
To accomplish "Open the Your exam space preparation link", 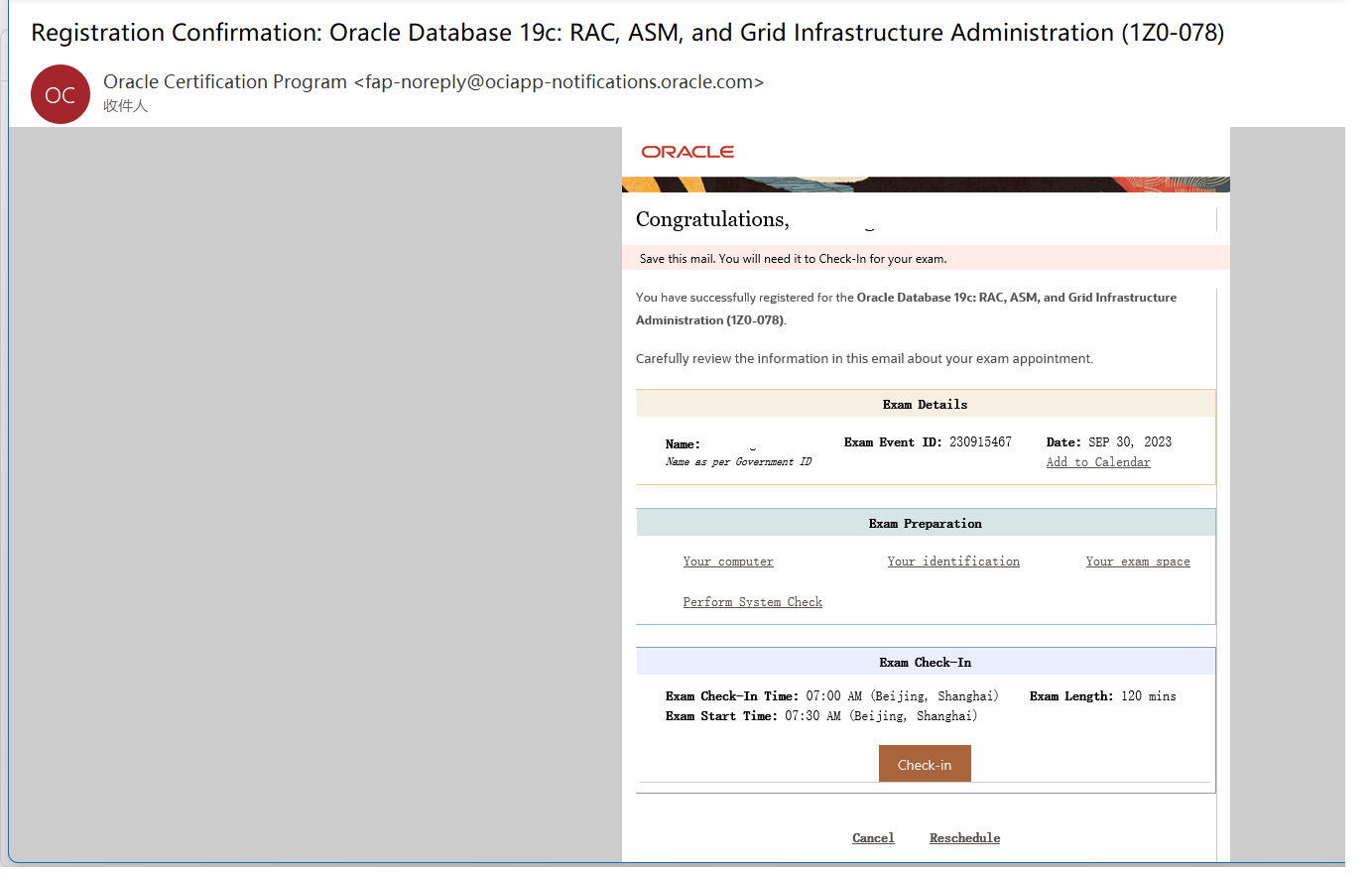I will click(1138, 561).
